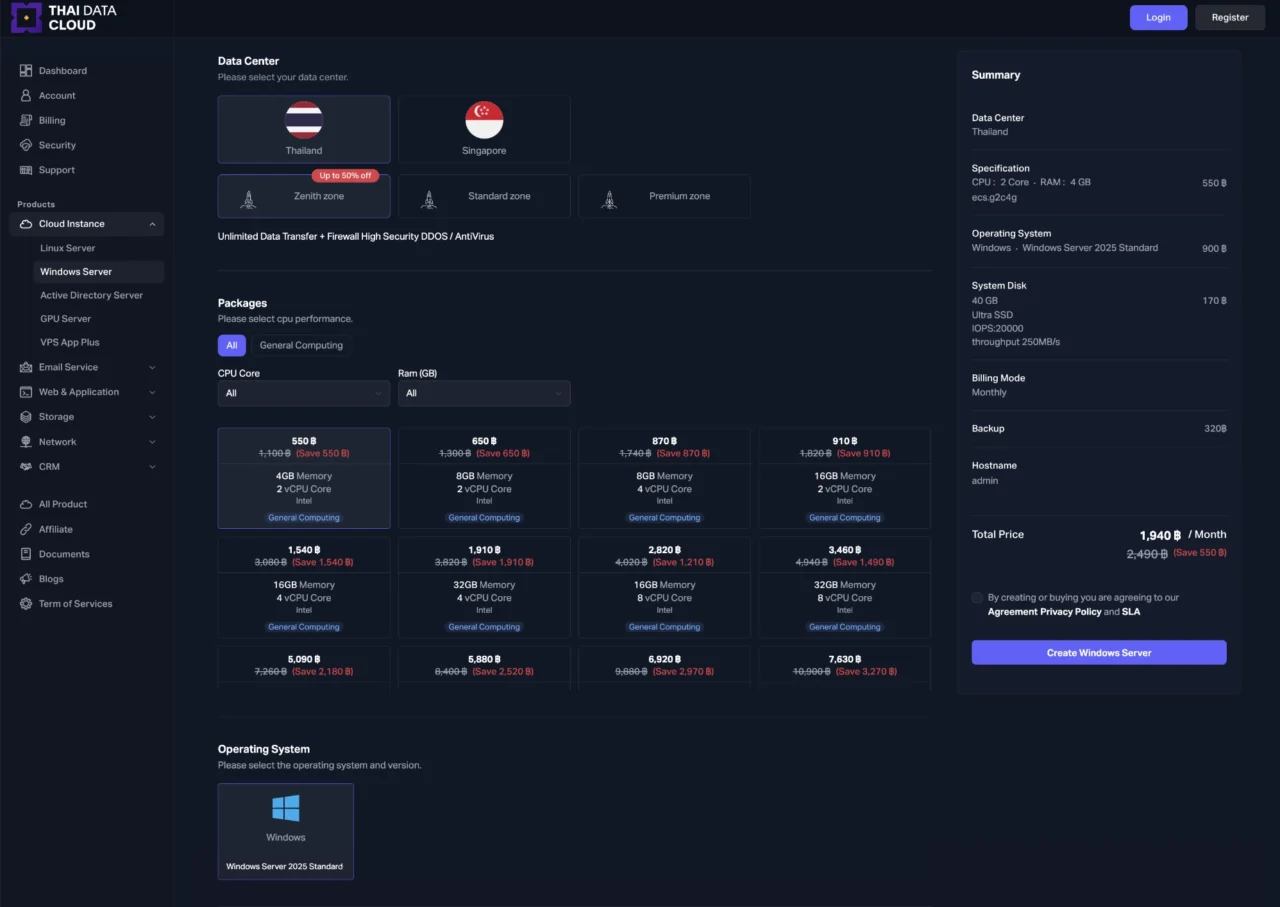Select the 870 ฿ 8GB 4 vCPU package
Image resolution: width=1280 pixels, height=907 pixels.
(664, 478)
